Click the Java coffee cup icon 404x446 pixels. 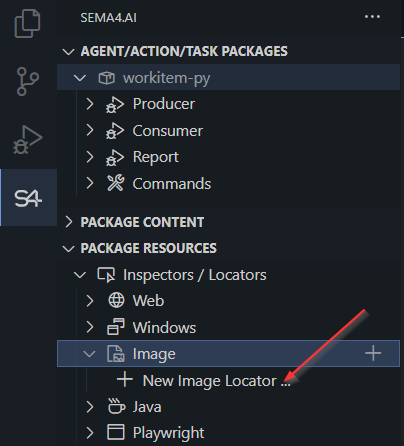click(116, 406)
